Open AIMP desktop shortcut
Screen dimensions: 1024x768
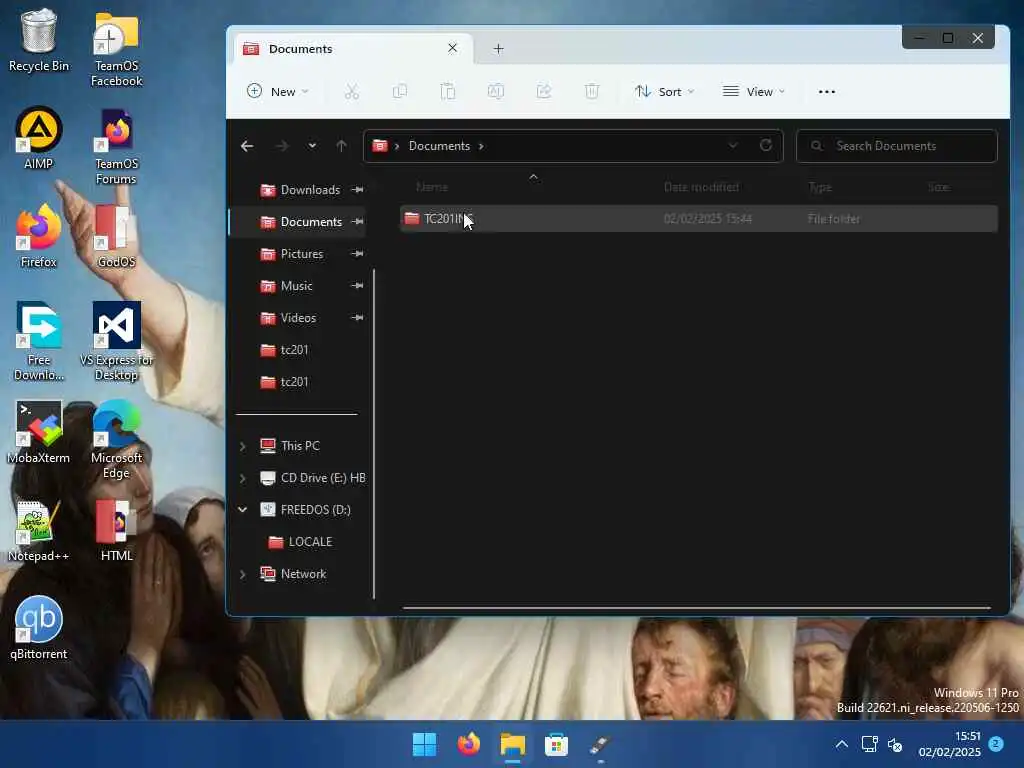39,138
